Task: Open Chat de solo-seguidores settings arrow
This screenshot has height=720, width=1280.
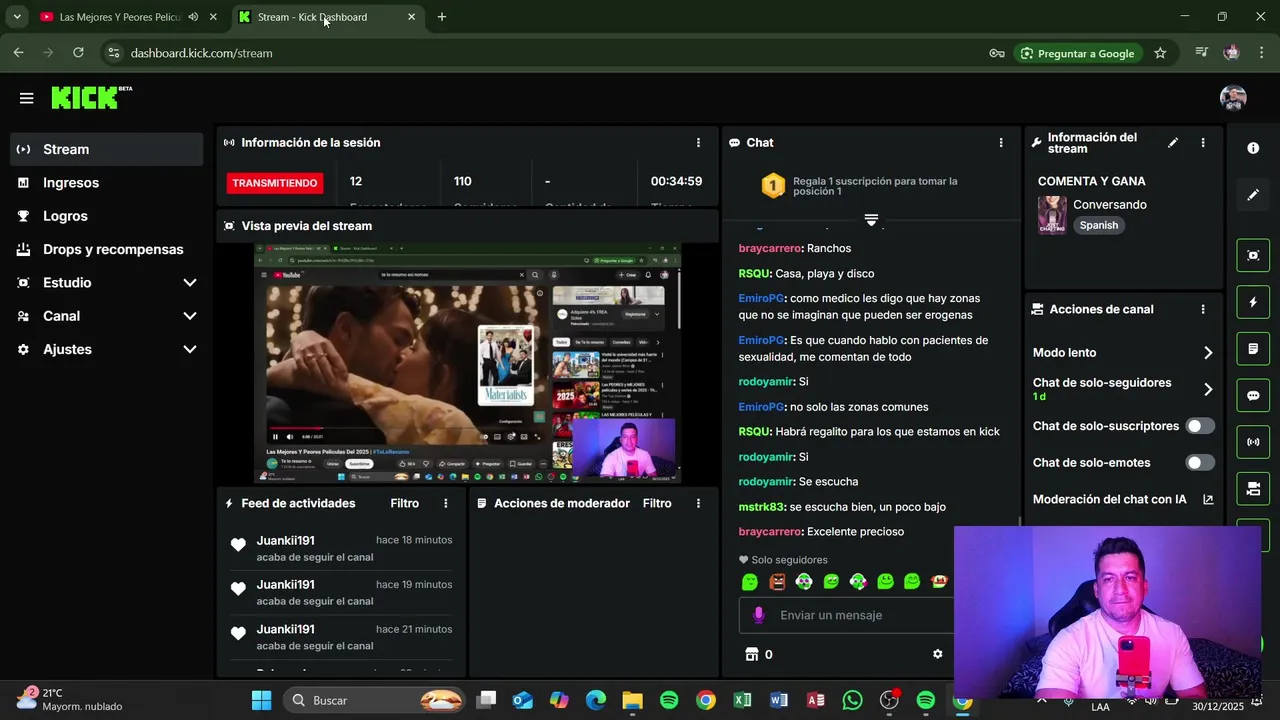Action: point(1208,389)
